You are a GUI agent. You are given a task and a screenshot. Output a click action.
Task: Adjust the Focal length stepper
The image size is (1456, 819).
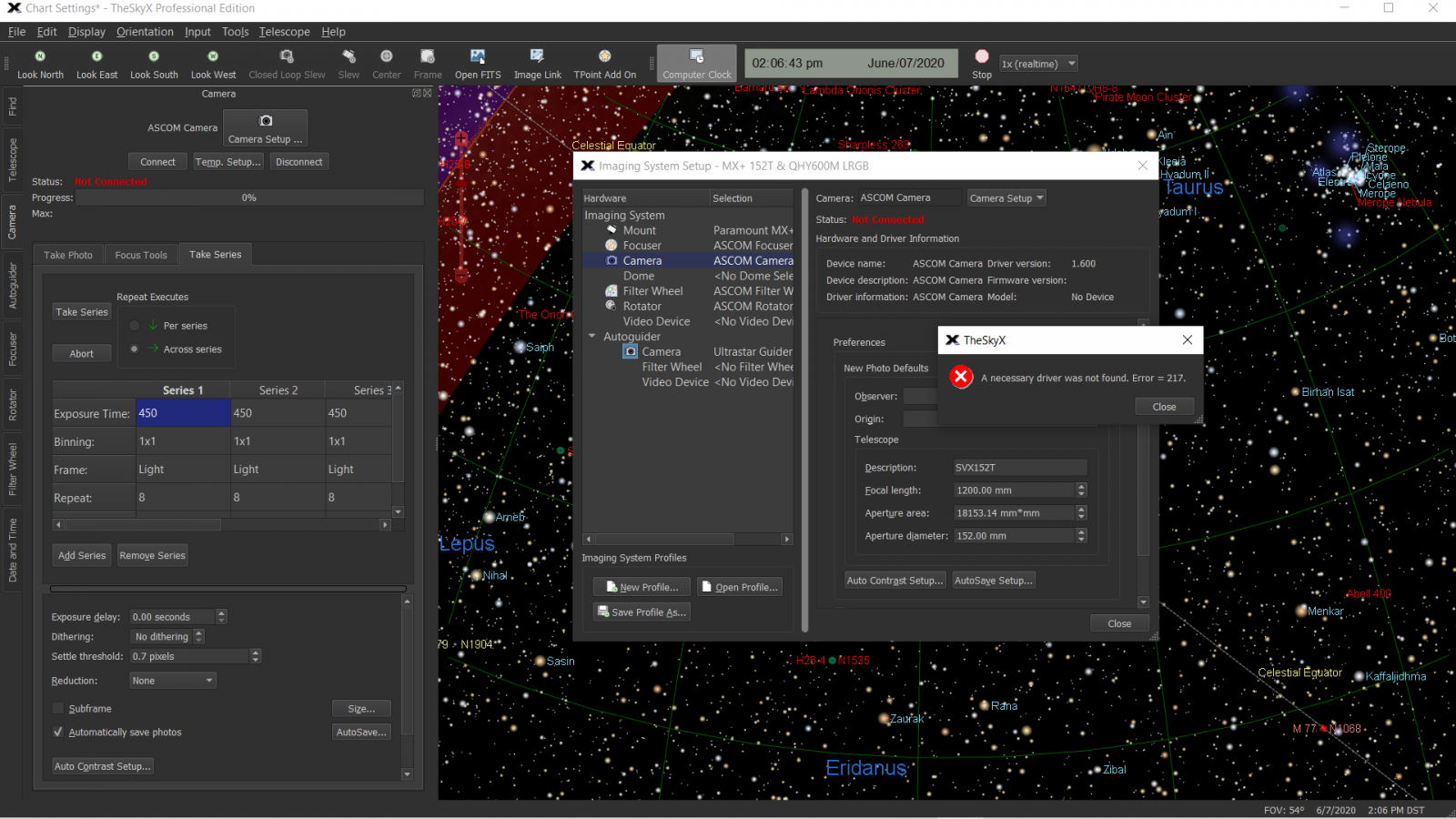(x=1081, y=490)
